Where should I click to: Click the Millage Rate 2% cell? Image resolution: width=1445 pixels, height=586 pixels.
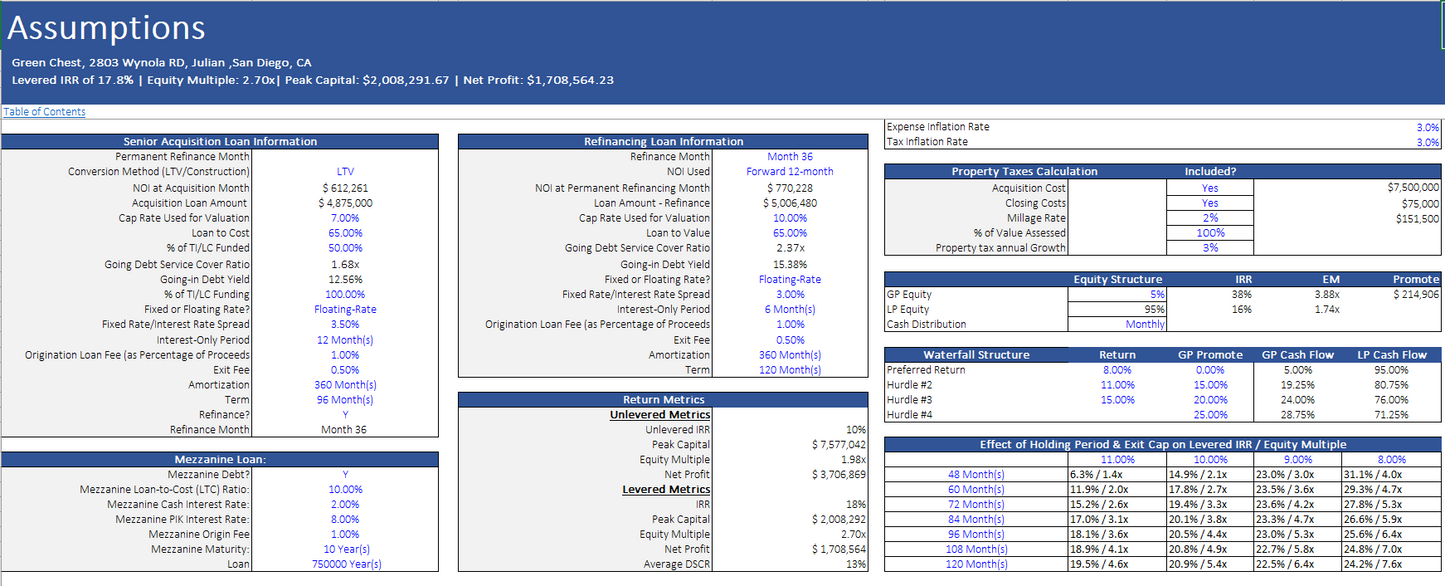point(1210,218)
